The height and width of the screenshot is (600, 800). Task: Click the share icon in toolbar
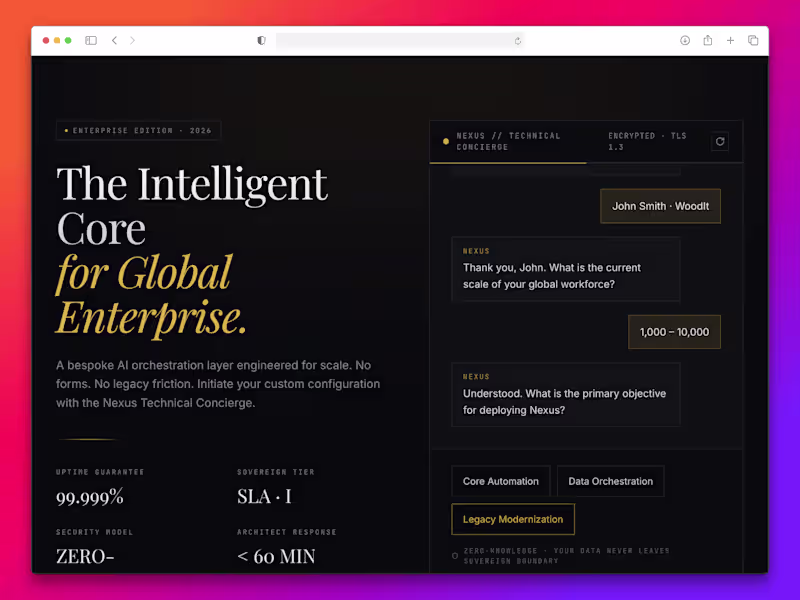click(x=708, y=40)
